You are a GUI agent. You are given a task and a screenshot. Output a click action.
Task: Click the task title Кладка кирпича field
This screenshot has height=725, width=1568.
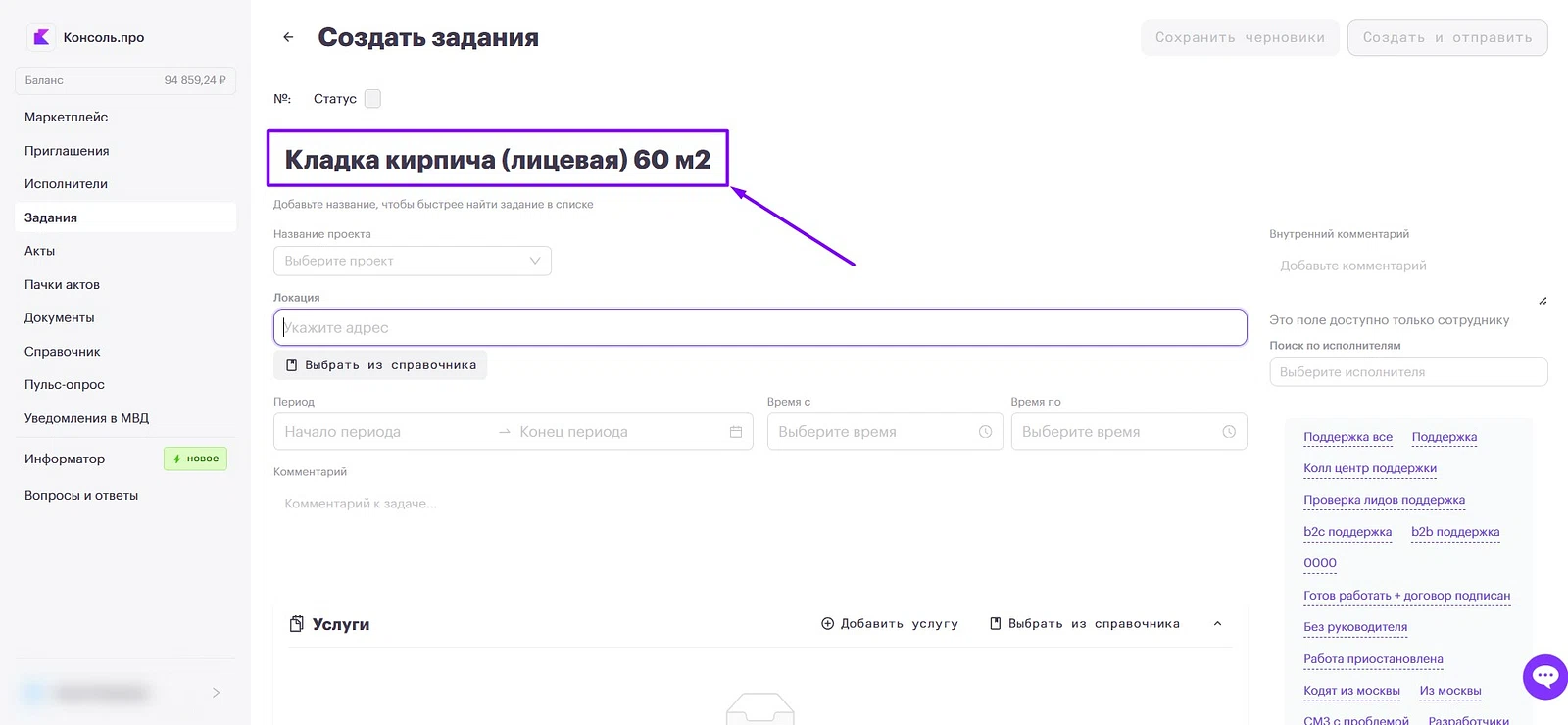(x=497, y=159)
